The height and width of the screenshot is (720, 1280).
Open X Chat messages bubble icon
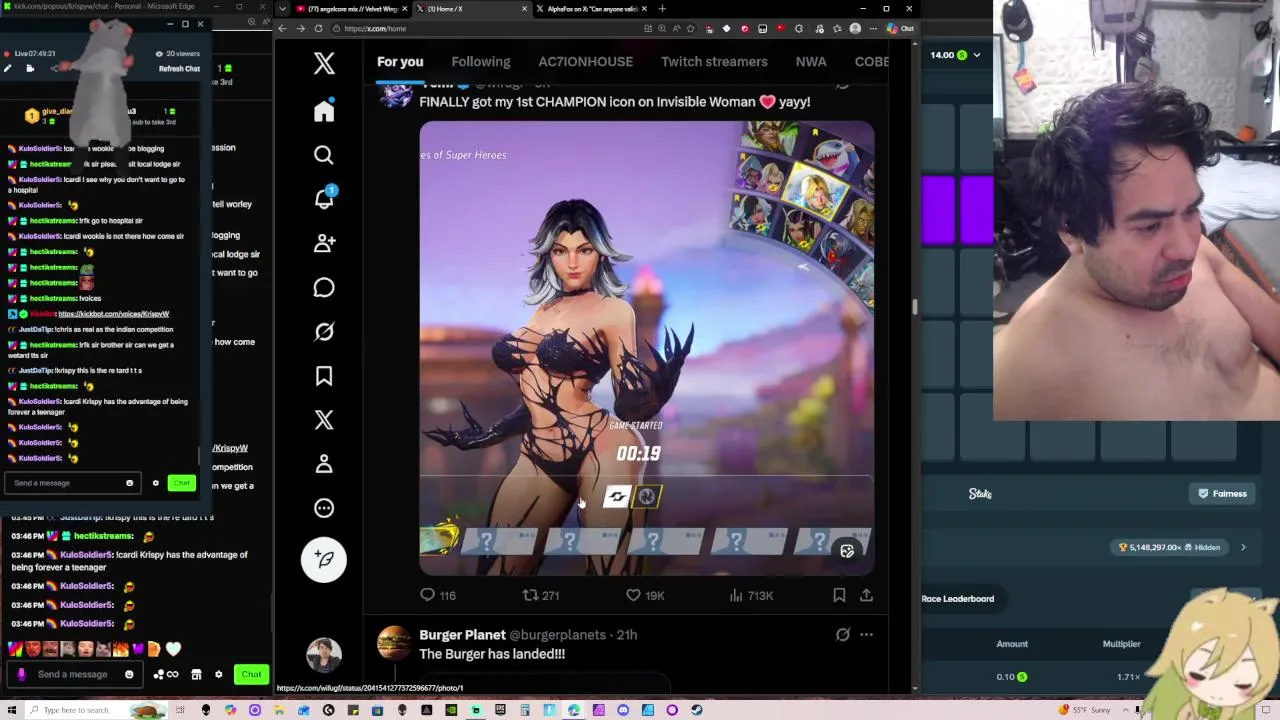[x=324, y=288]
